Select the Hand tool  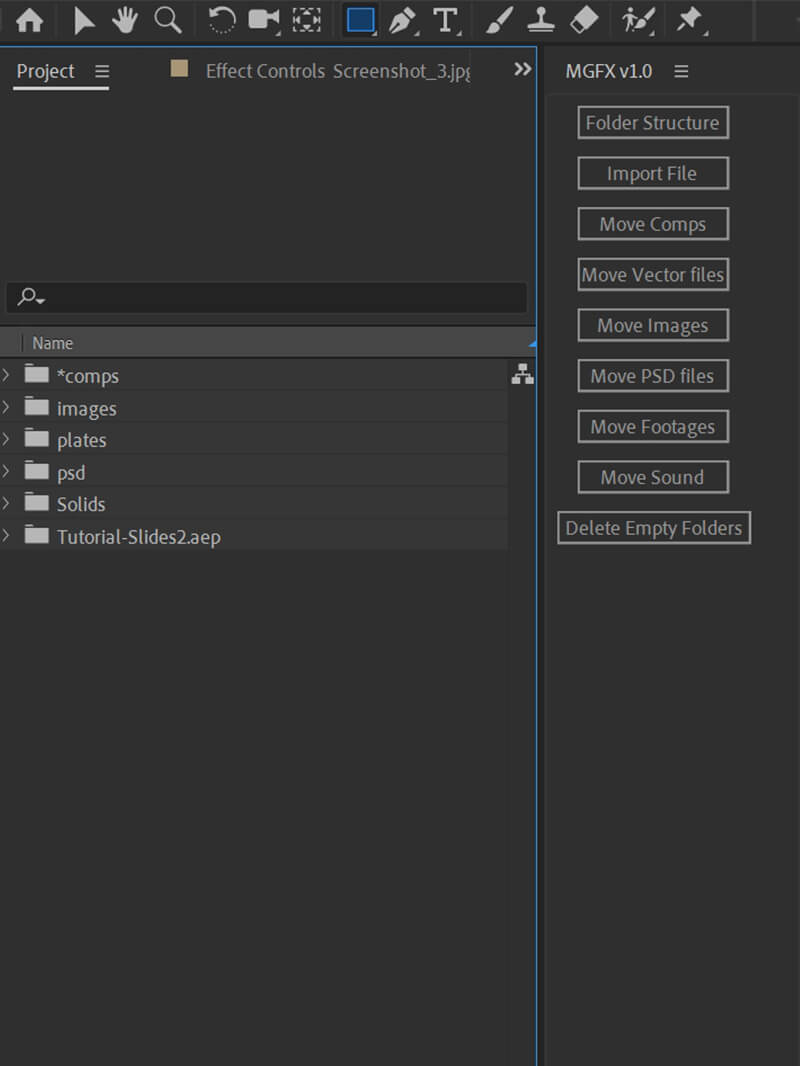[125, 20]
